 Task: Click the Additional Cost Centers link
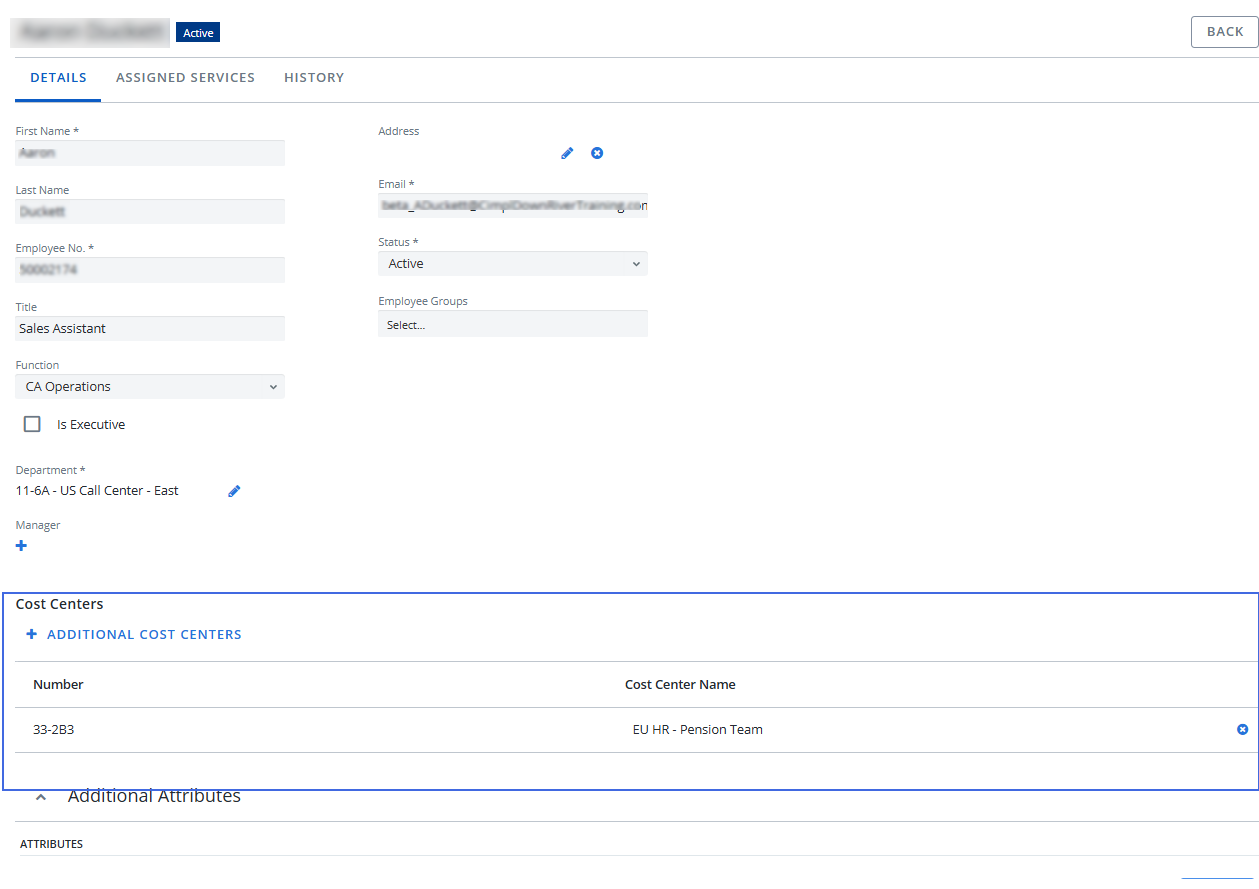tap(144, 634)
